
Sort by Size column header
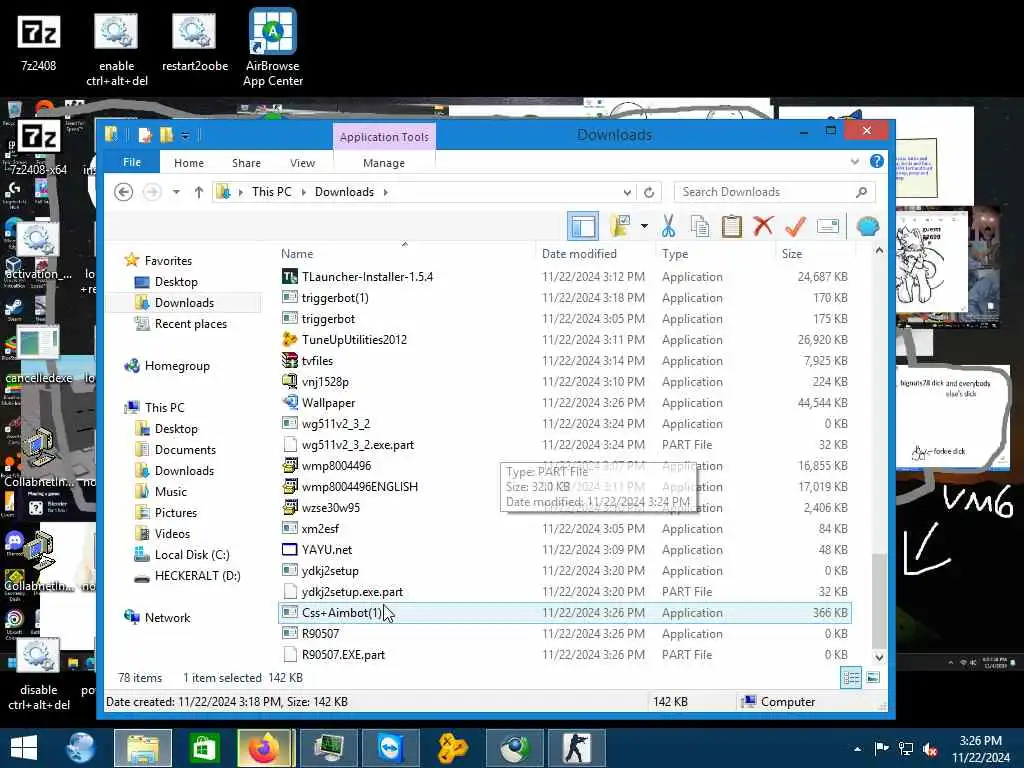tap(815, 254)
